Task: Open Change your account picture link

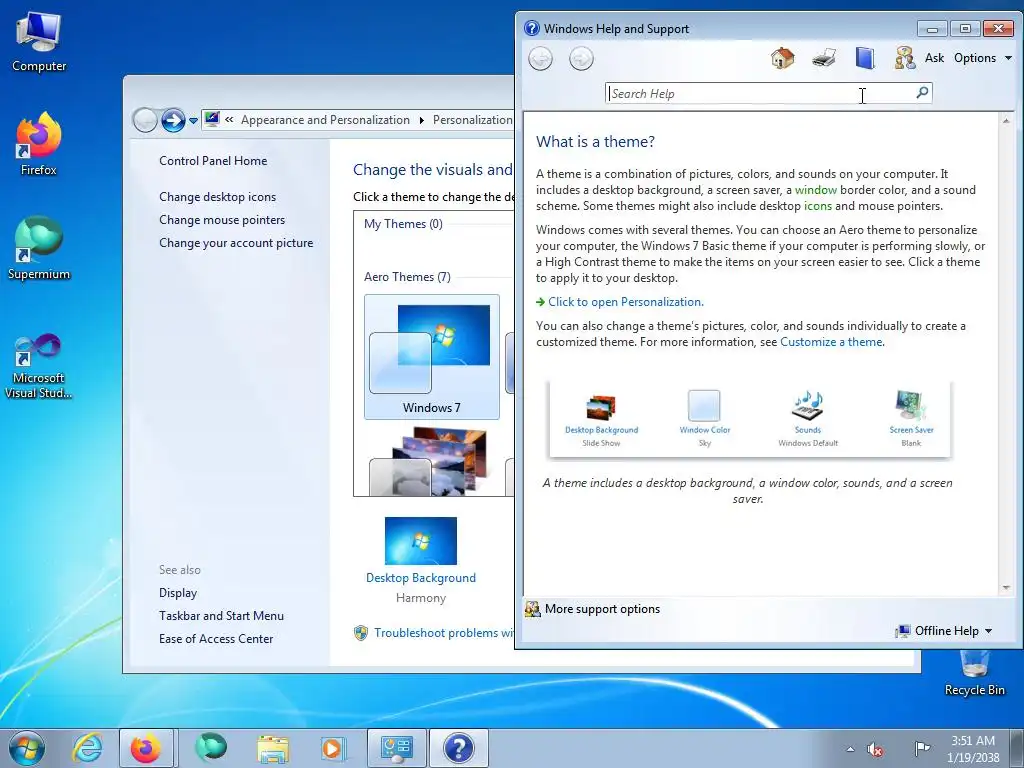Action: click(x=236, y=242)
